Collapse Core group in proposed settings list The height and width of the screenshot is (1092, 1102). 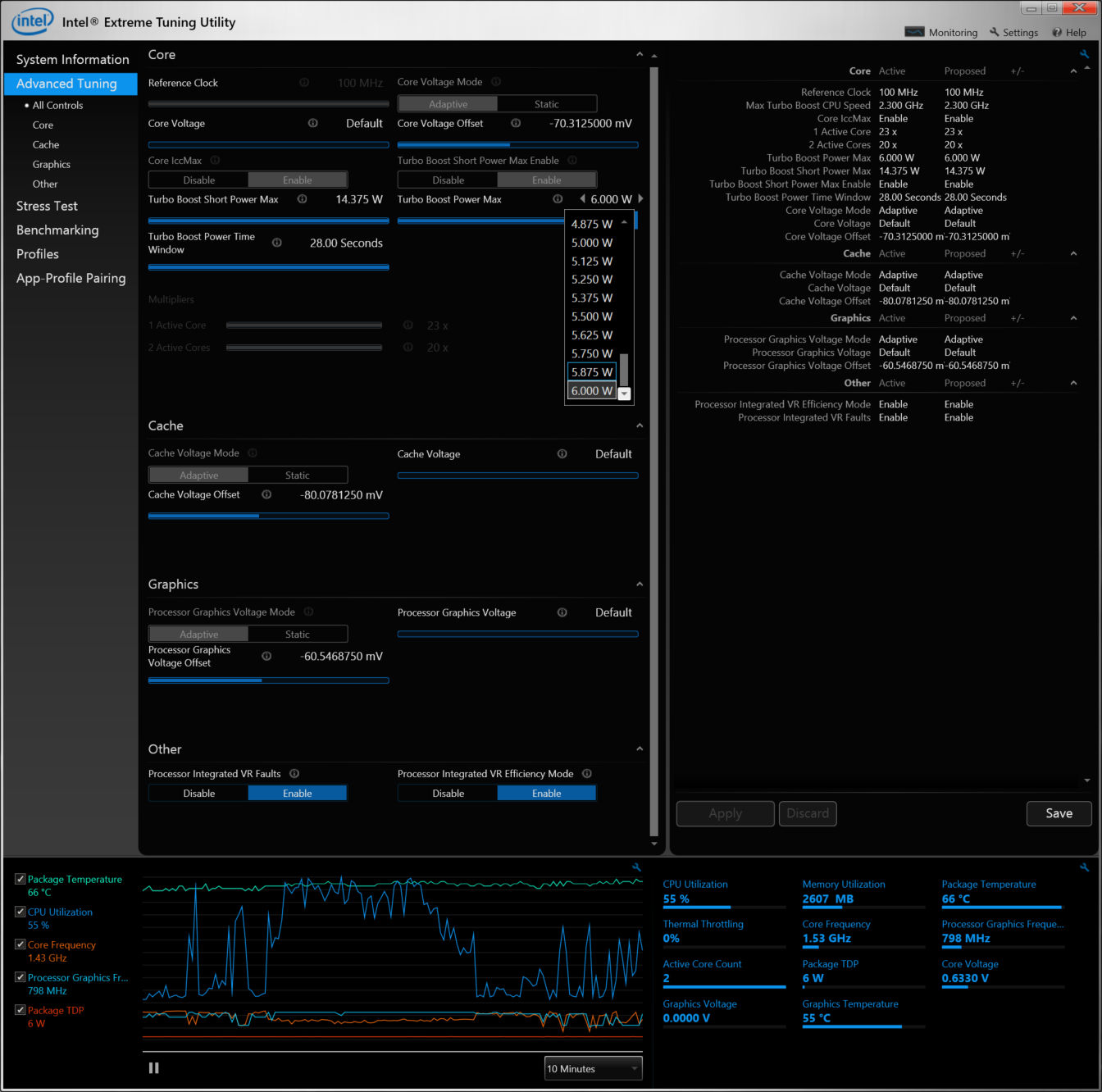1073,71
